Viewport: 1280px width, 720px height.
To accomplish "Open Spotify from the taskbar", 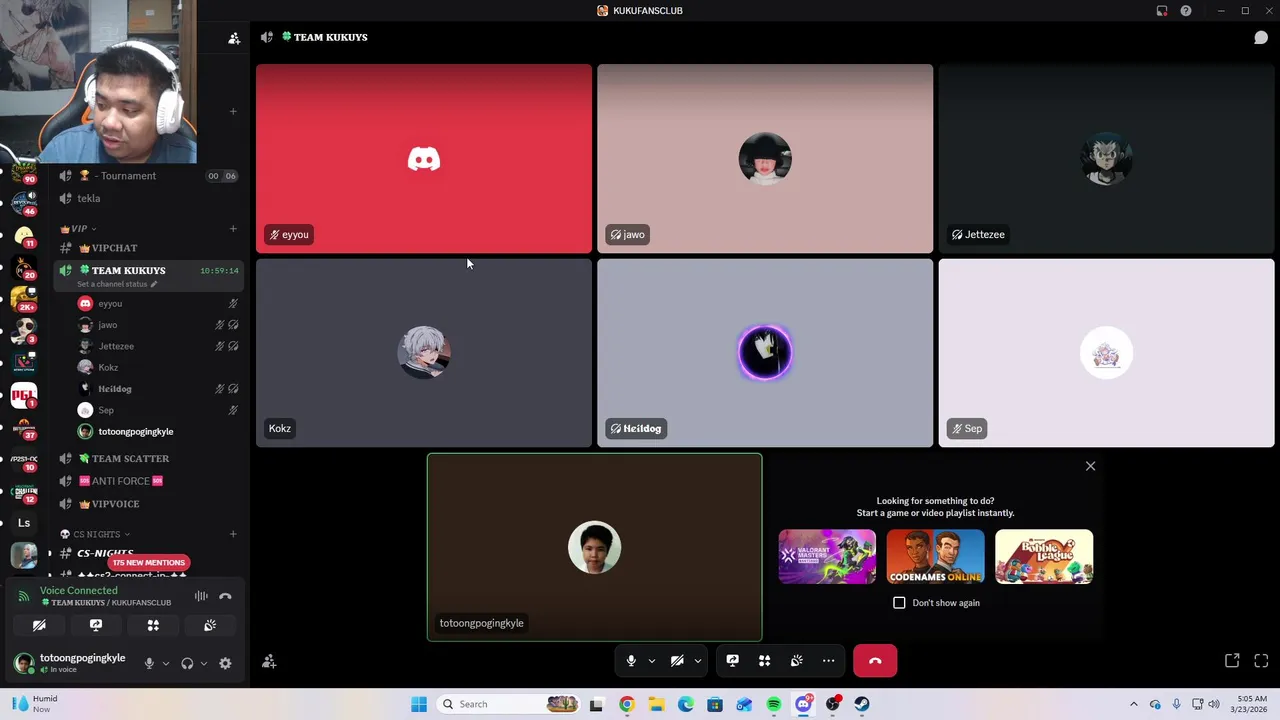I will [x=774, y=704].
